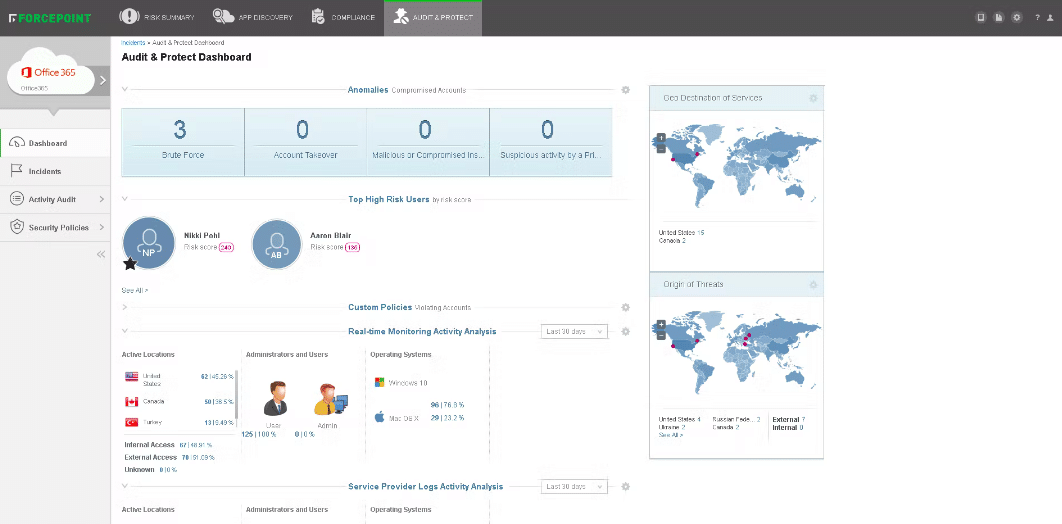Open the user account profile icon
The image size is (1062, 524).
point(1050,18)
